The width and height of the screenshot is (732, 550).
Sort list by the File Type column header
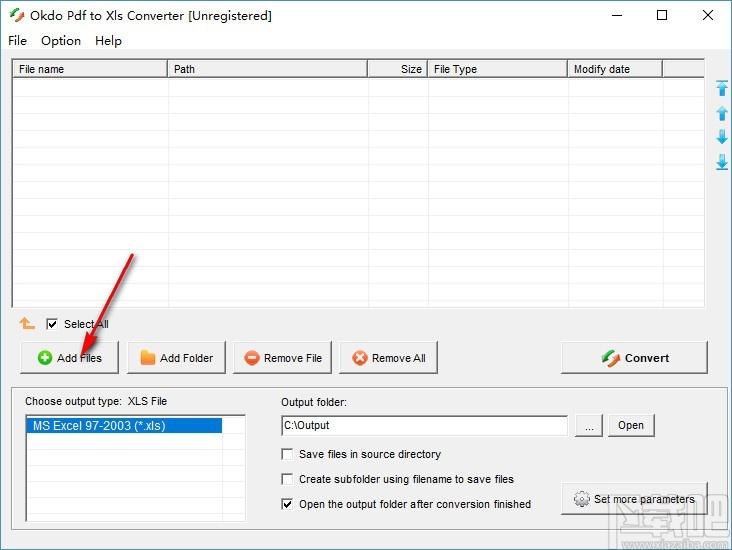[x=498, y=69]
